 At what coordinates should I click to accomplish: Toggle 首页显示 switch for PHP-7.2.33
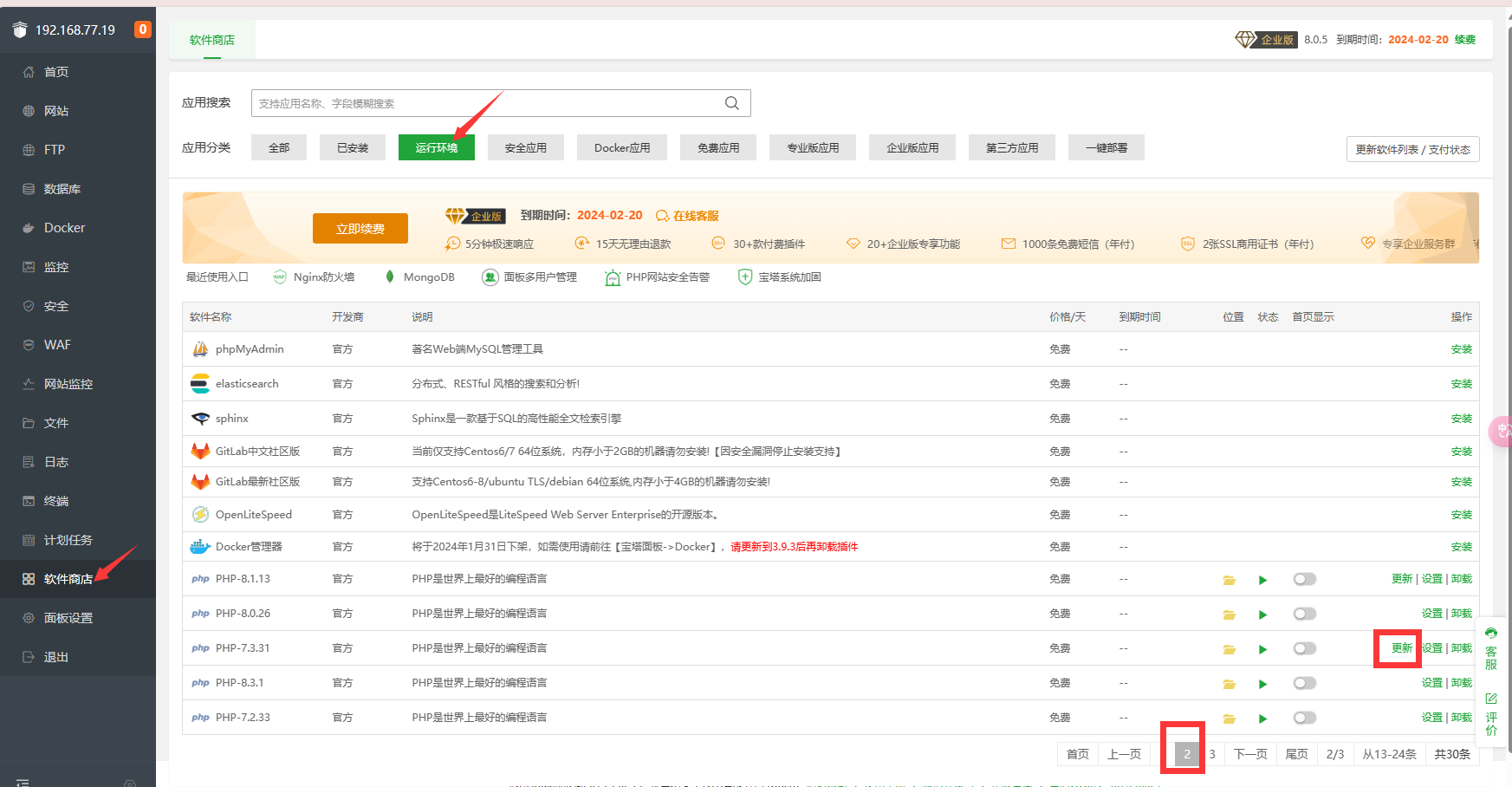tap(1305, 718)
